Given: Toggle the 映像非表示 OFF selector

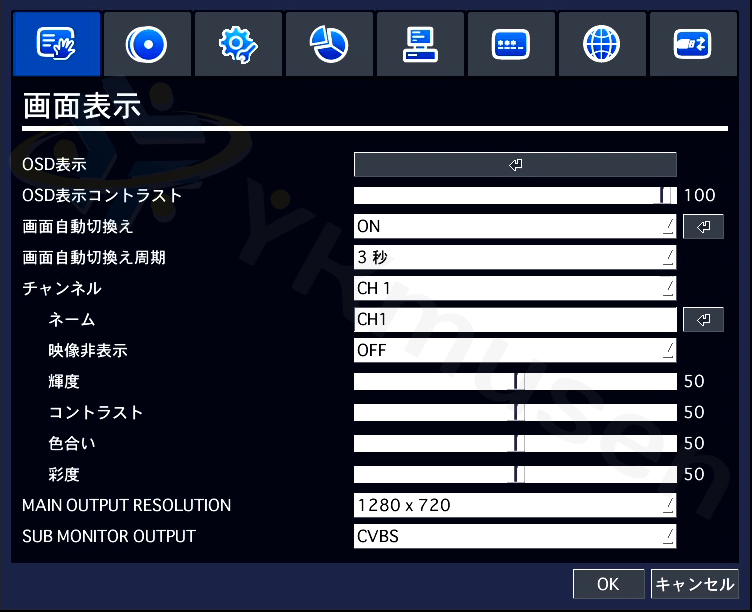Looking at the screenshot, I should [515, 351].
